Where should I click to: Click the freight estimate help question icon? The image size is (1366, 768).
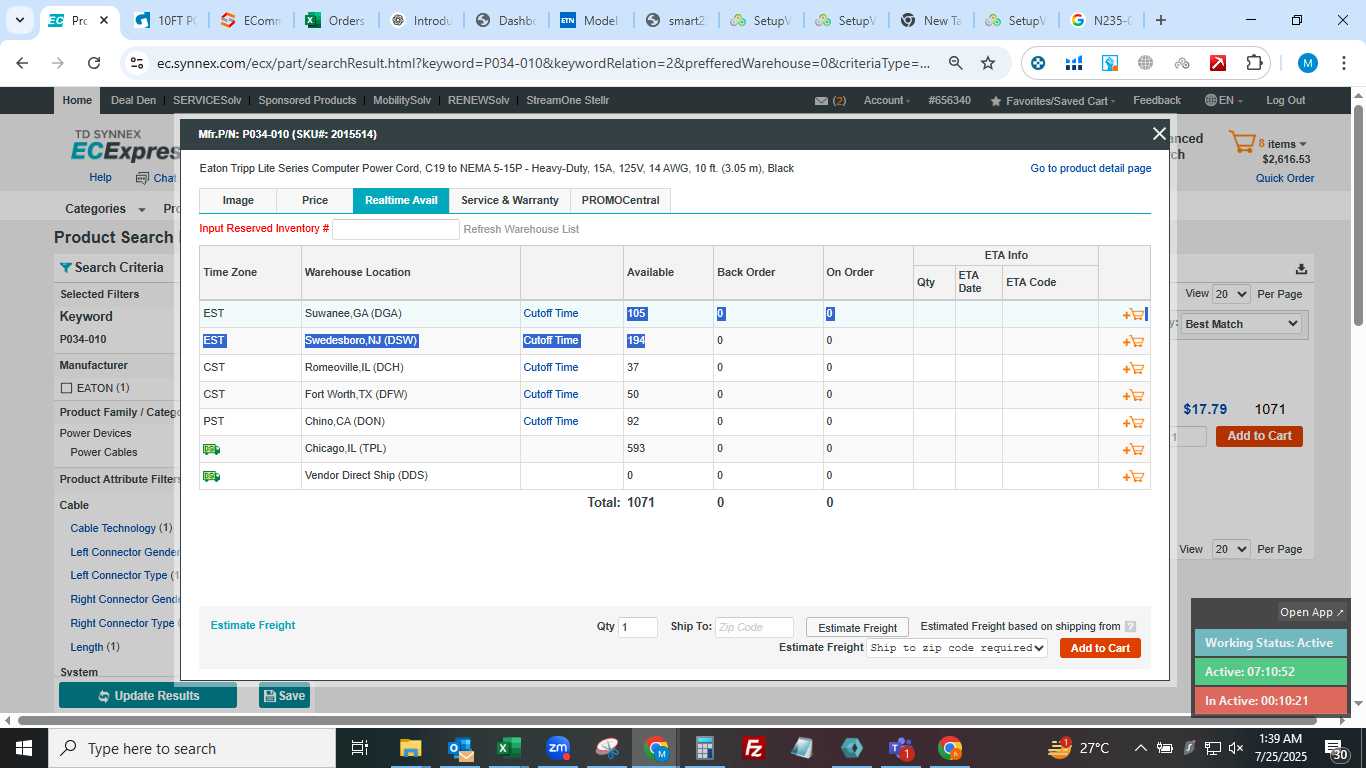pos(1130,627)
